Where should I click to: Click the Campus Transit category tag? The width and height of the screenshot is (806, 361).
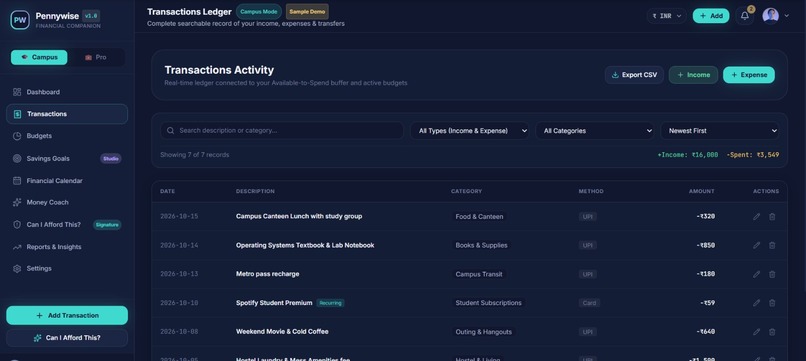tap(479, 274)
